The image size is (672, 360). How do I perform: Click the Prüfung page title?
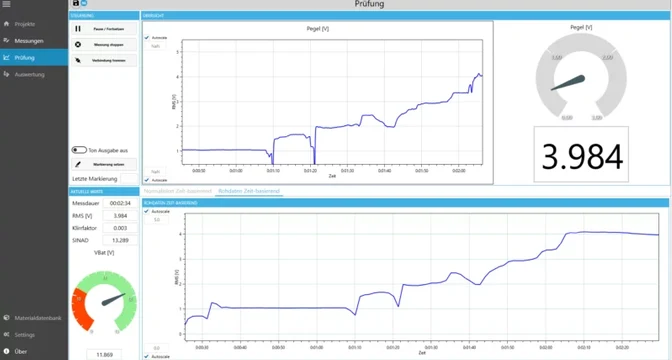tap(369, 4)
